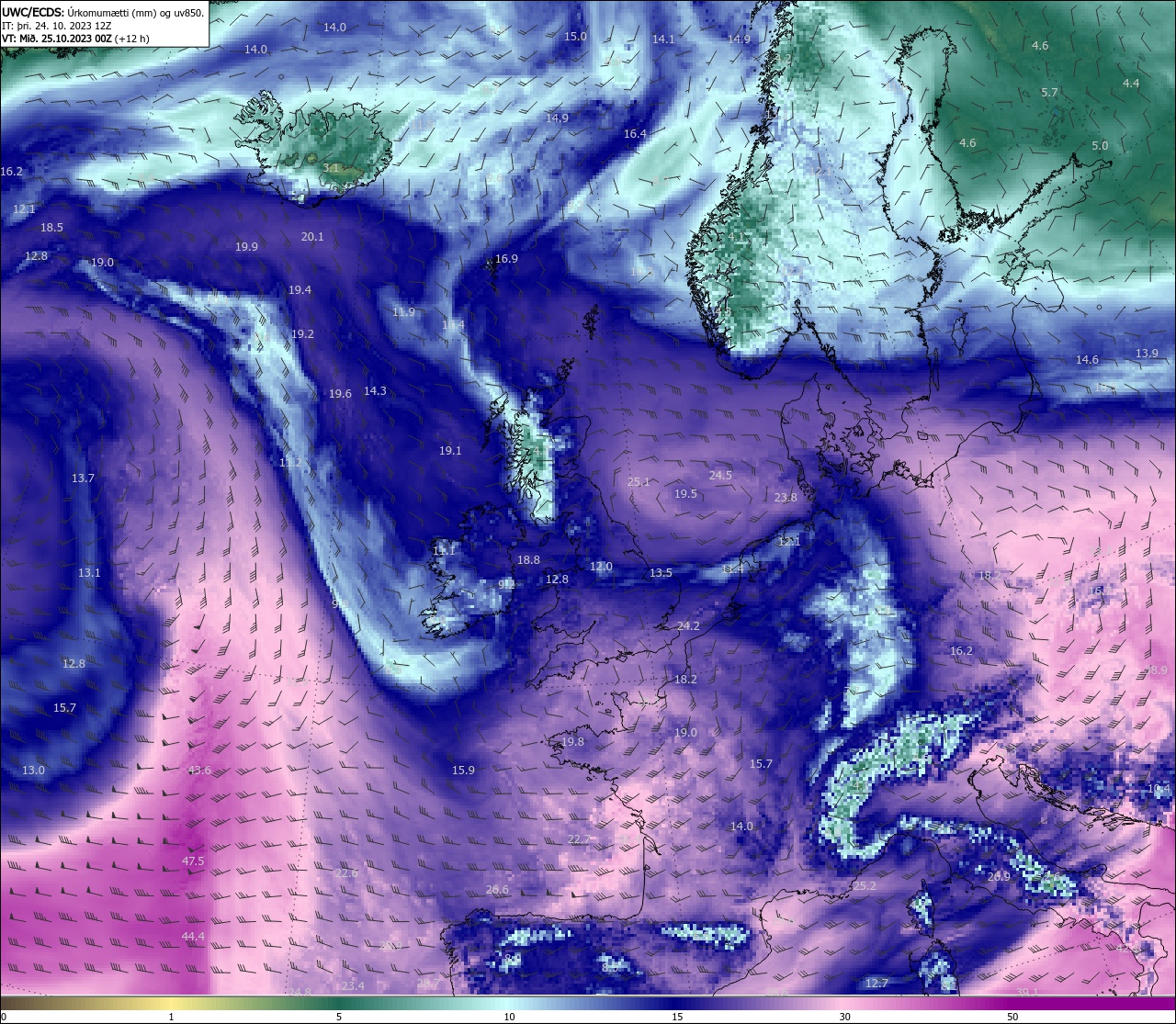The image size is (1176, 1024).
Task: Click the UWC/ECDS title text
Action: coord(33,12)
